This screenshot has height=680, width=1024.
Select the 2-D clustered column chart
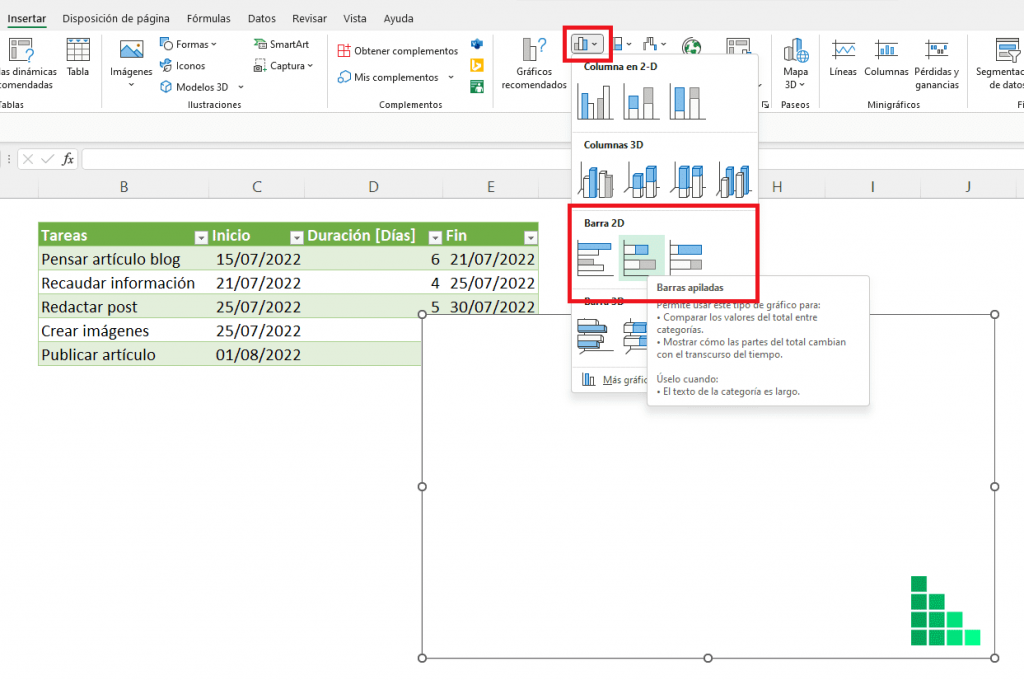[x=595, y=102]
